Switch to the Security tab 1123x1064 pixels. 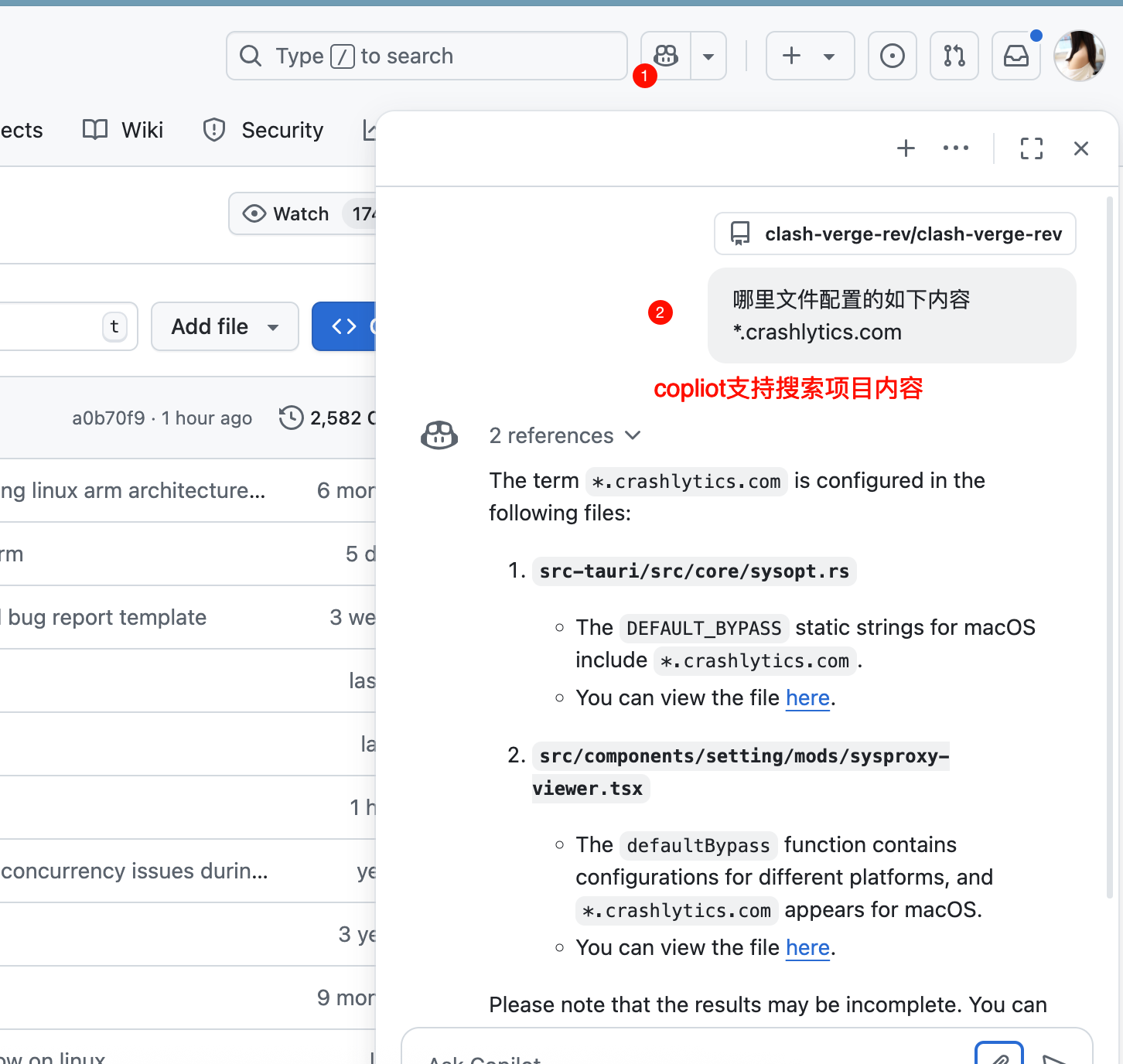tap(264, 130)
